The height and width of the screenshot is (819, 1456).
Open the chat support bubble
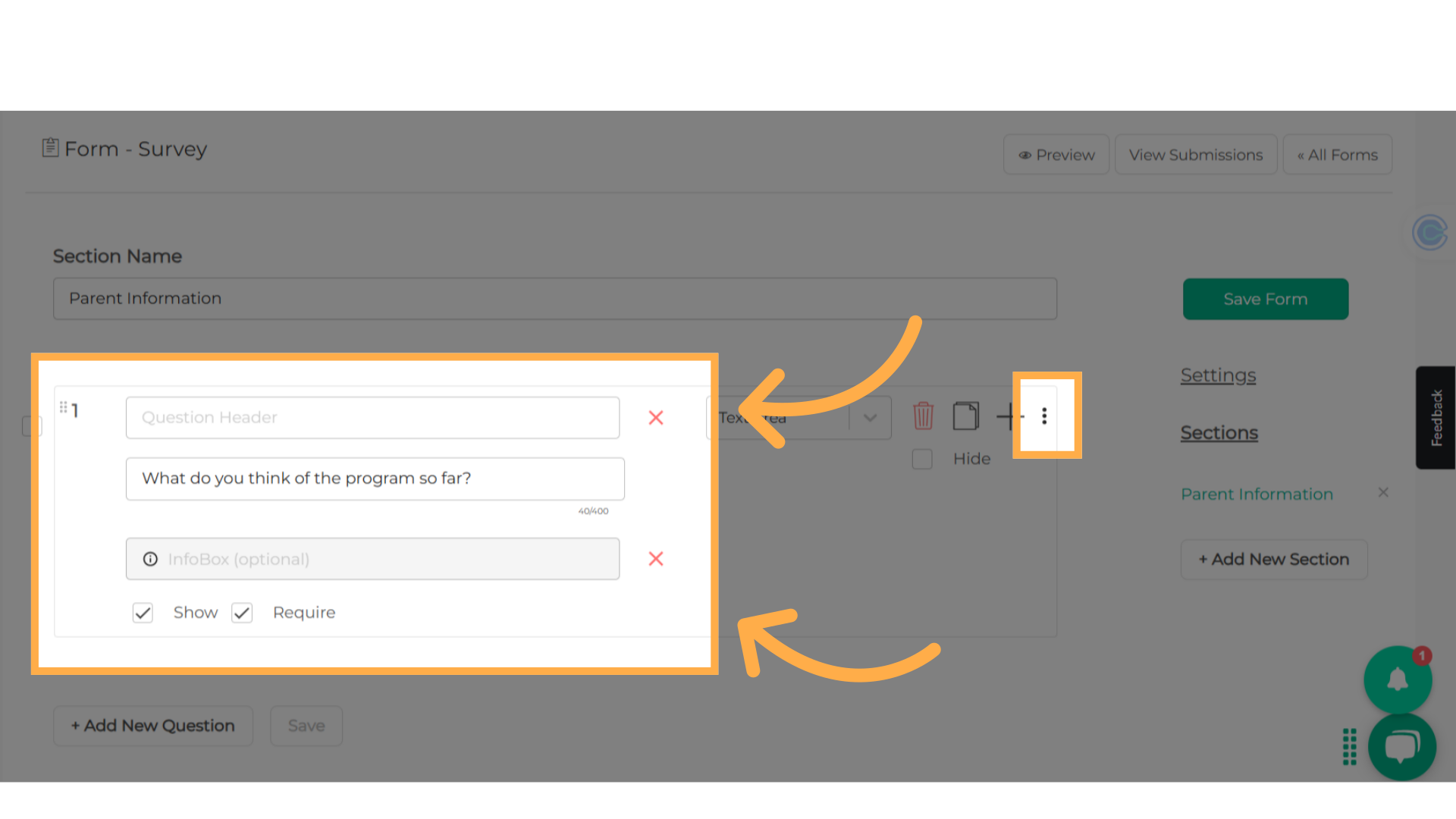[x=1402, y=747]
